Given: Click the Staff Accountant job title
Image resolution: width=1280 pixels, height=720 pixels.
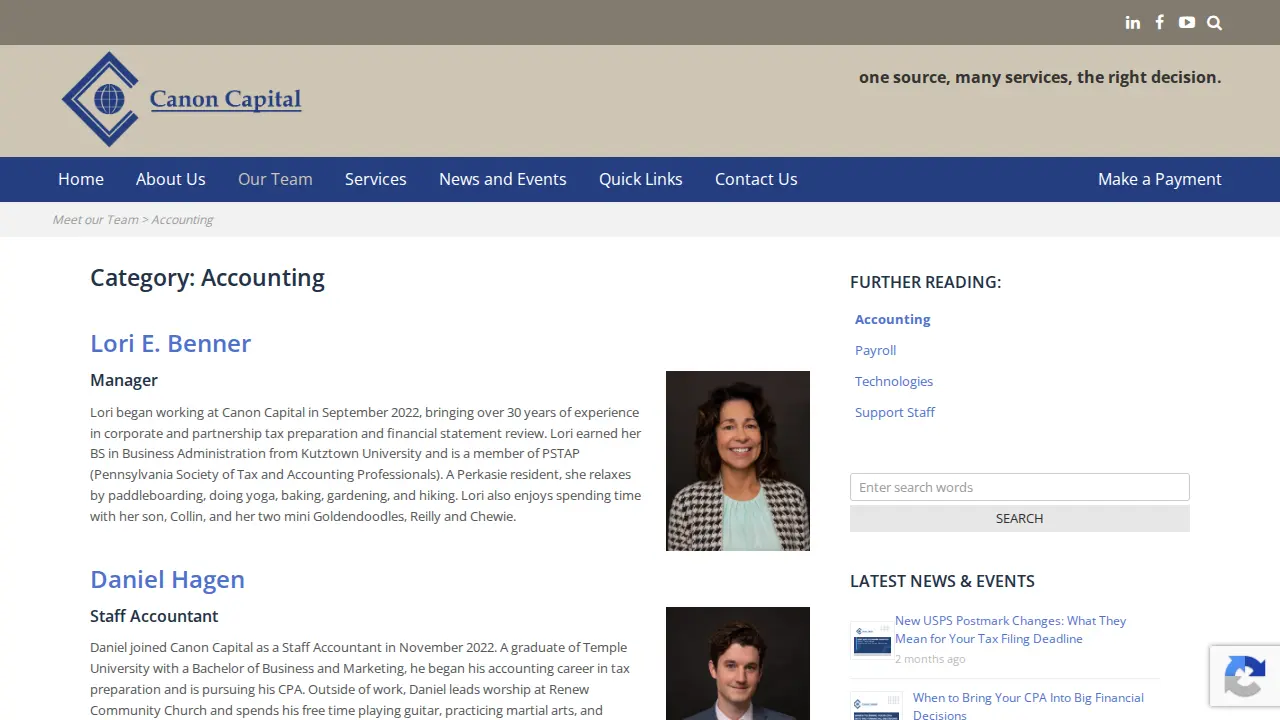Looking at the screenshot, I should coord(154,616).
